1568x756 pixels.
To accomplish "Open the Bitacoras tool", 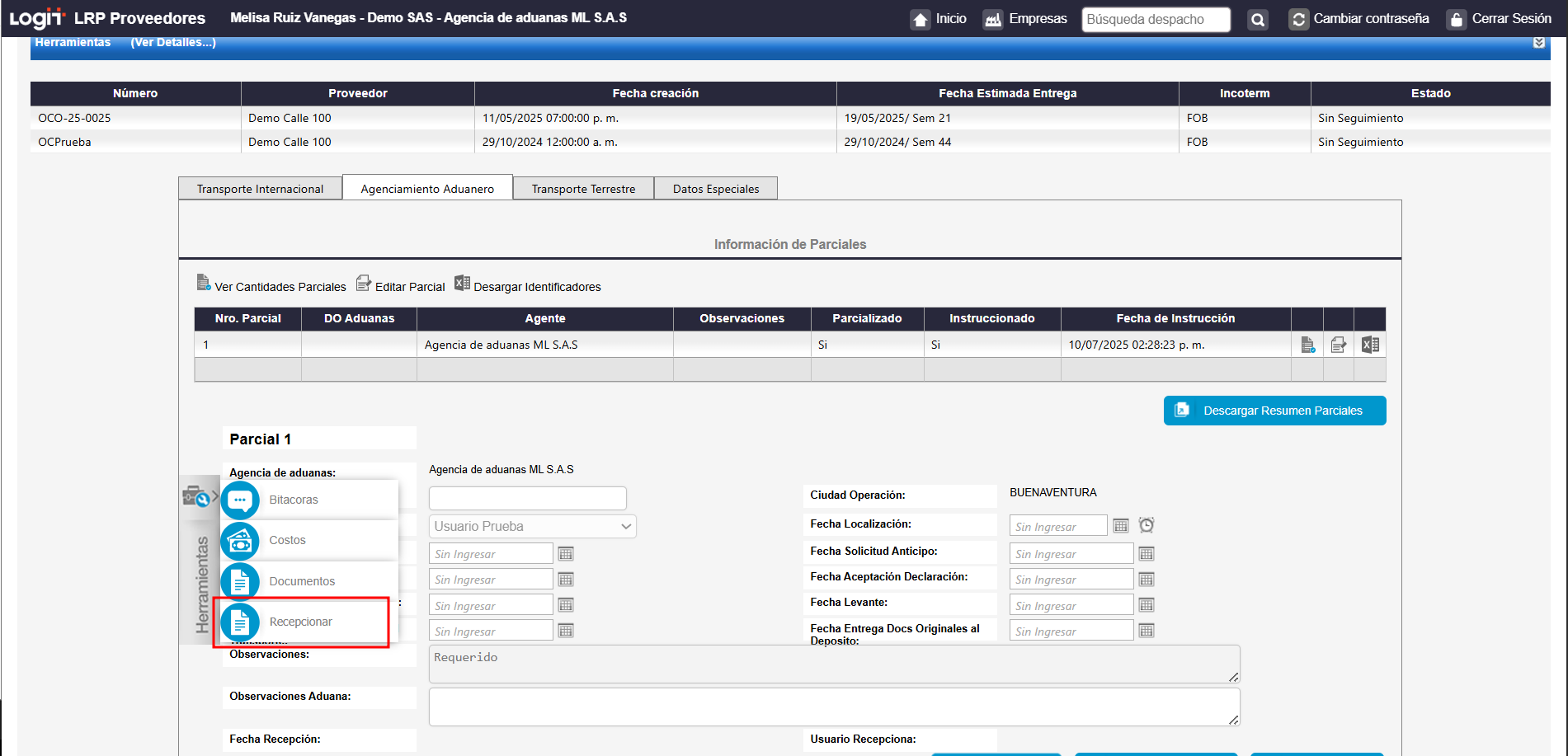I will click(293, 500).
